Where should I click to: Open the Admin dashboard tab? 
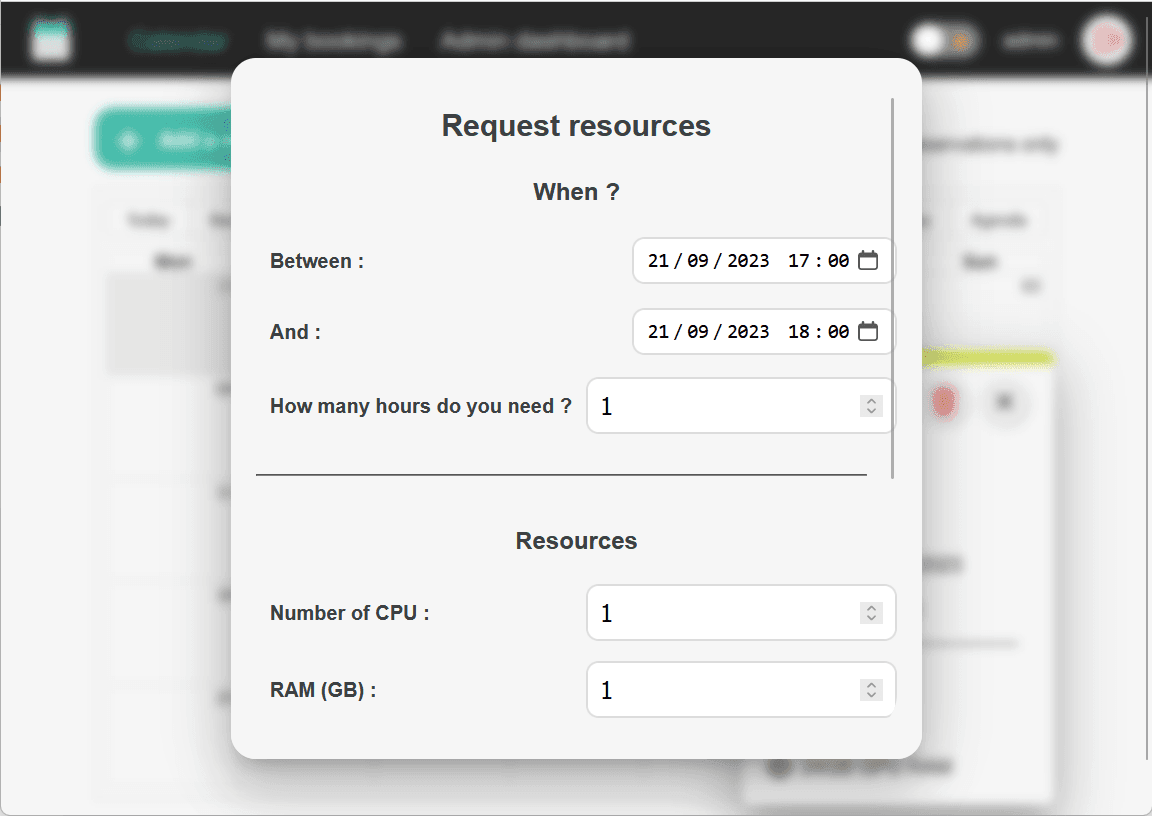click(535, 41)
